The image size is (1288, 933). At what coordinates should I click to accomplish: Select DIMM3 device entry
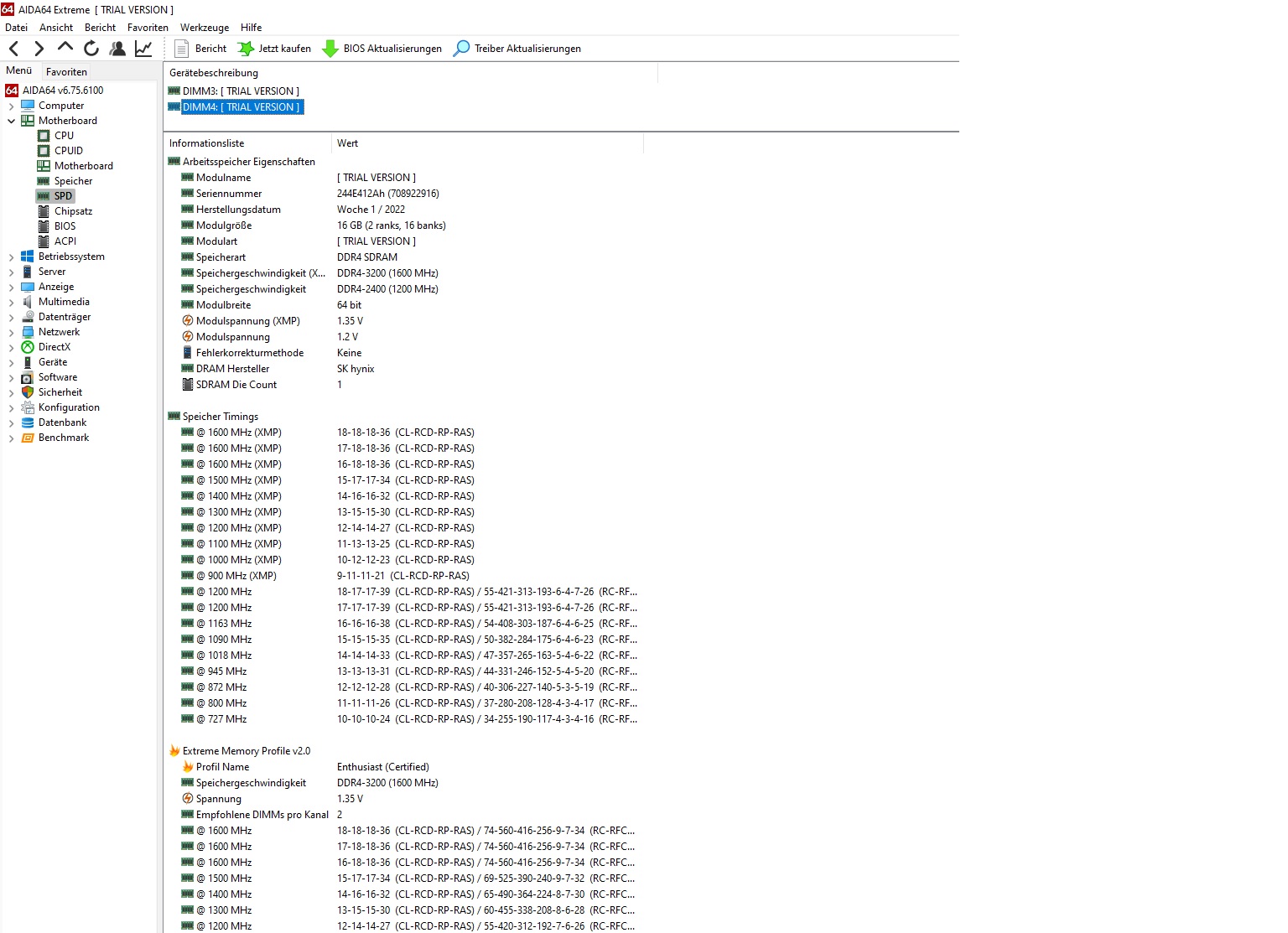(233, 91)
